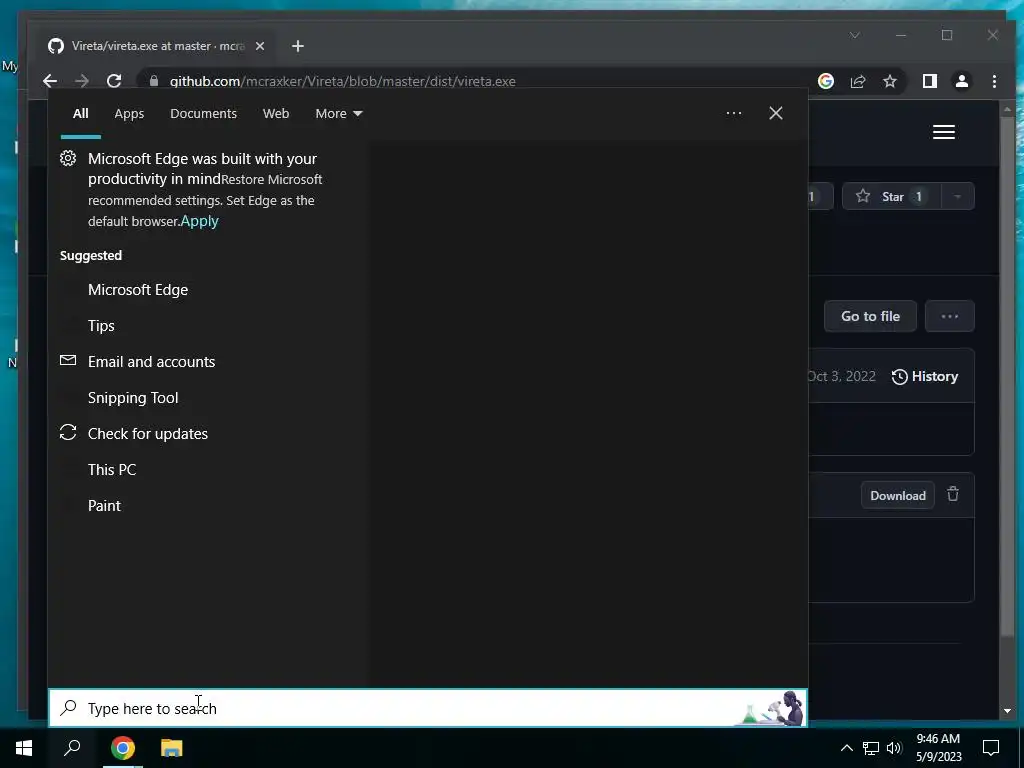Apply recommended Edge settings link

point(199,221)
